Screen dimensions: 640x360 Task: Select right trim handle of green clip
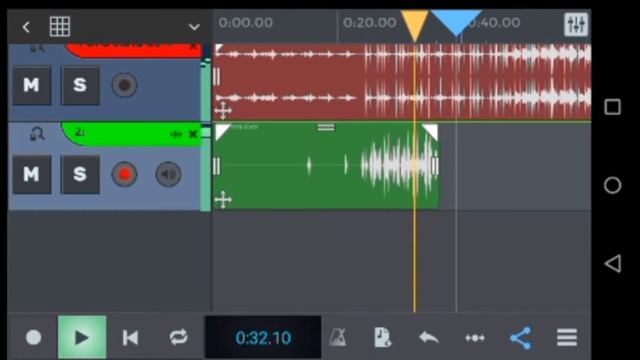(x=434, y=166)
